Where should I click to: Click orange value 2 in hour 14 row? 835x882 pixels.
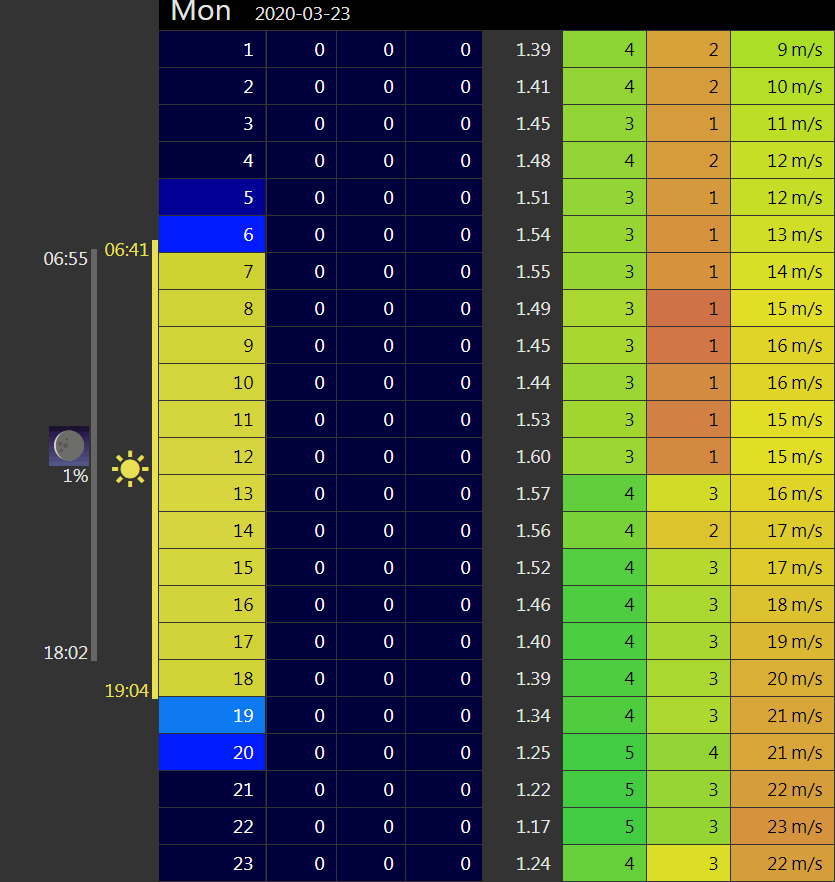click(689, 531)
